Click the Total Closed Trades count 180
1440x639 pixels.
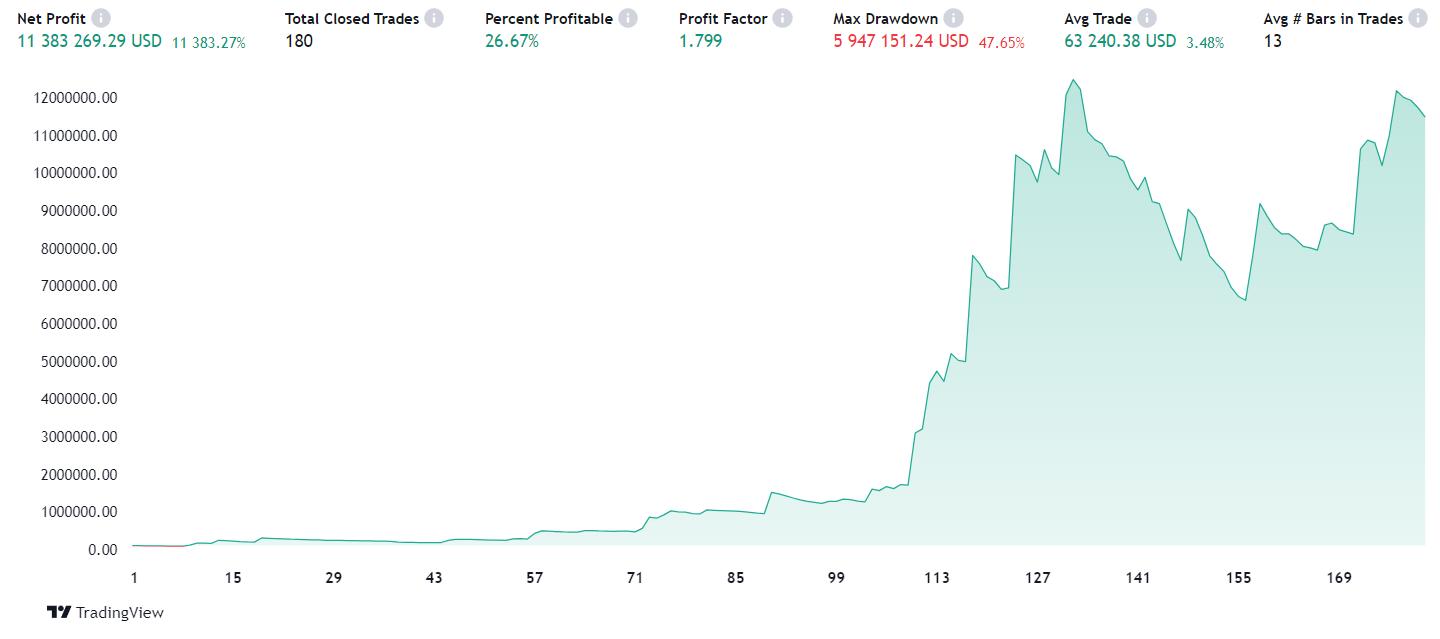point(299,41)
